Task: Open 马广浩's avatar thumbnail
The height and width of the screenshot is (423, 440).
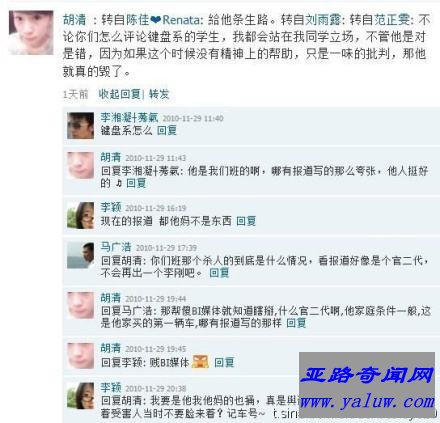Action: coord(80,255)
